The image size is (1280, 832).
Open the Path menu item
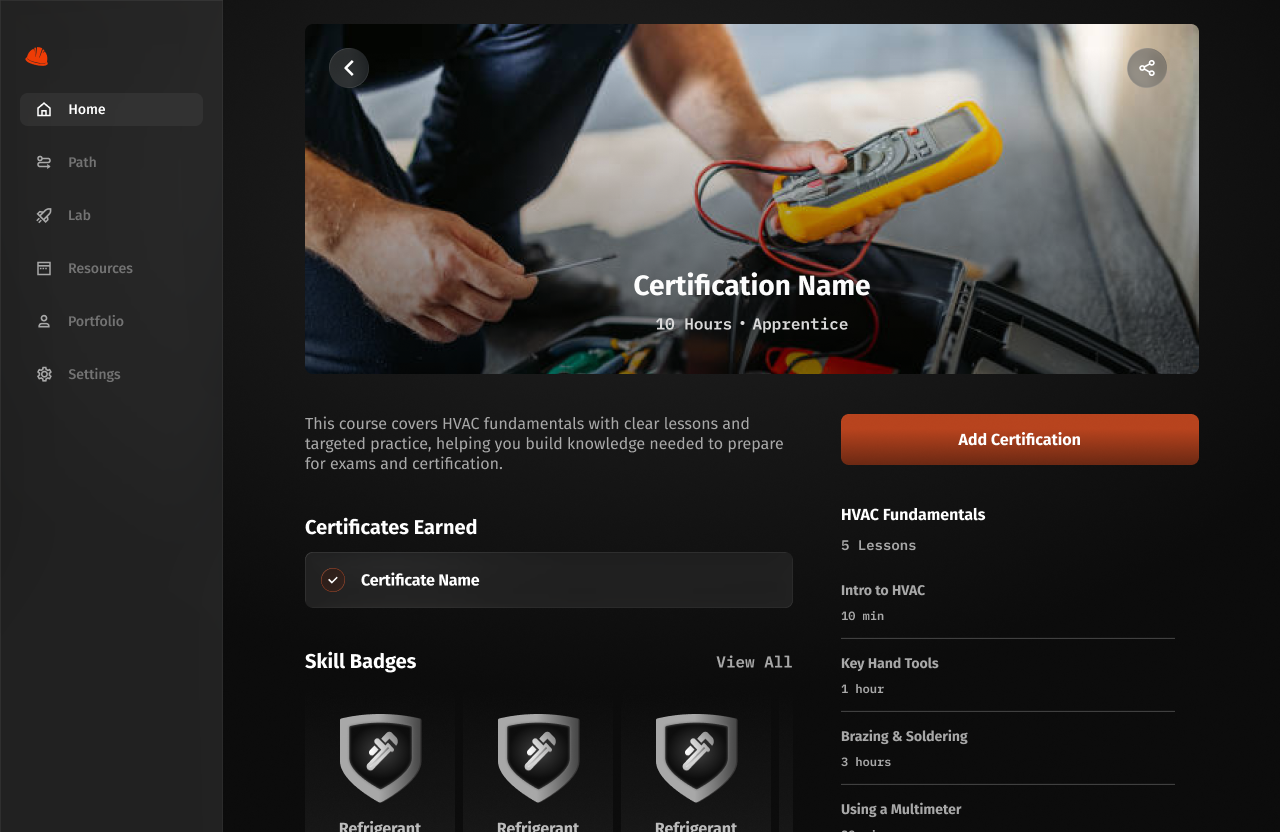click(111, 162)
